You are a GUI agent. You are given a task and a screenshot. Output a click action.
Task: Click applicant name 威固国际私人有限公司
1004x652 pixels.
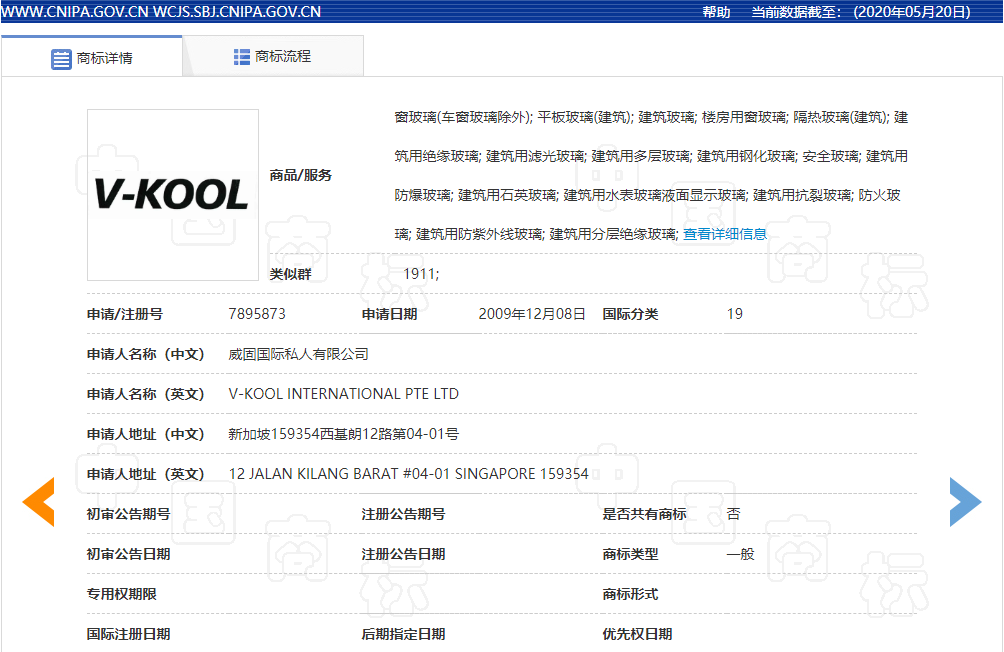tap(299, 354)
